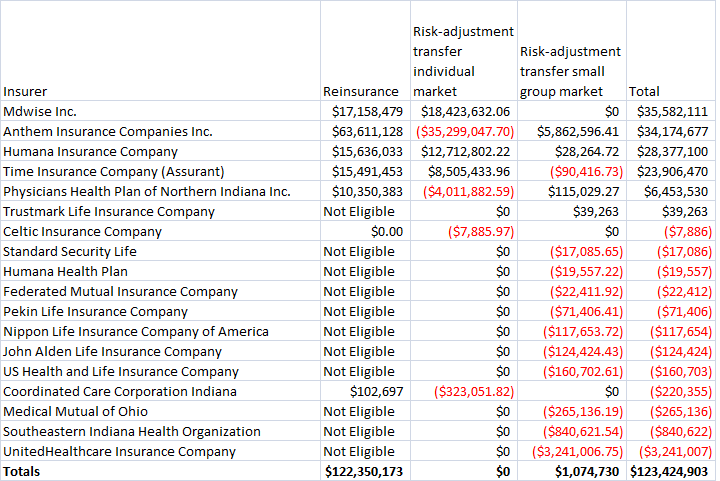Select Mdwise total $35,582,111

[x=670, y=111]
